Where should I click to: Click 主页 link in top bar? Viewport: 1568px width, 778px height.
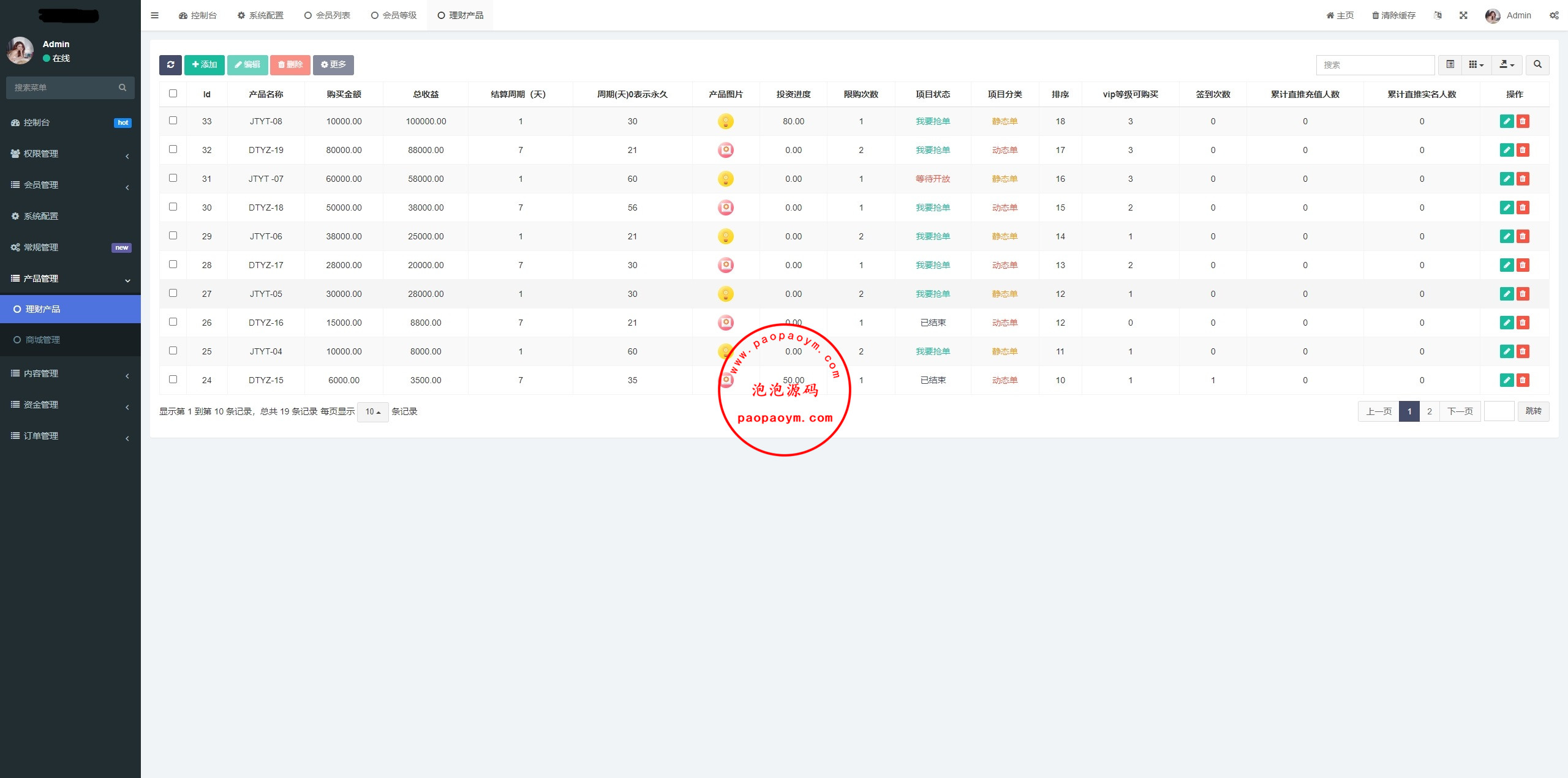[x=1340, y=15]
